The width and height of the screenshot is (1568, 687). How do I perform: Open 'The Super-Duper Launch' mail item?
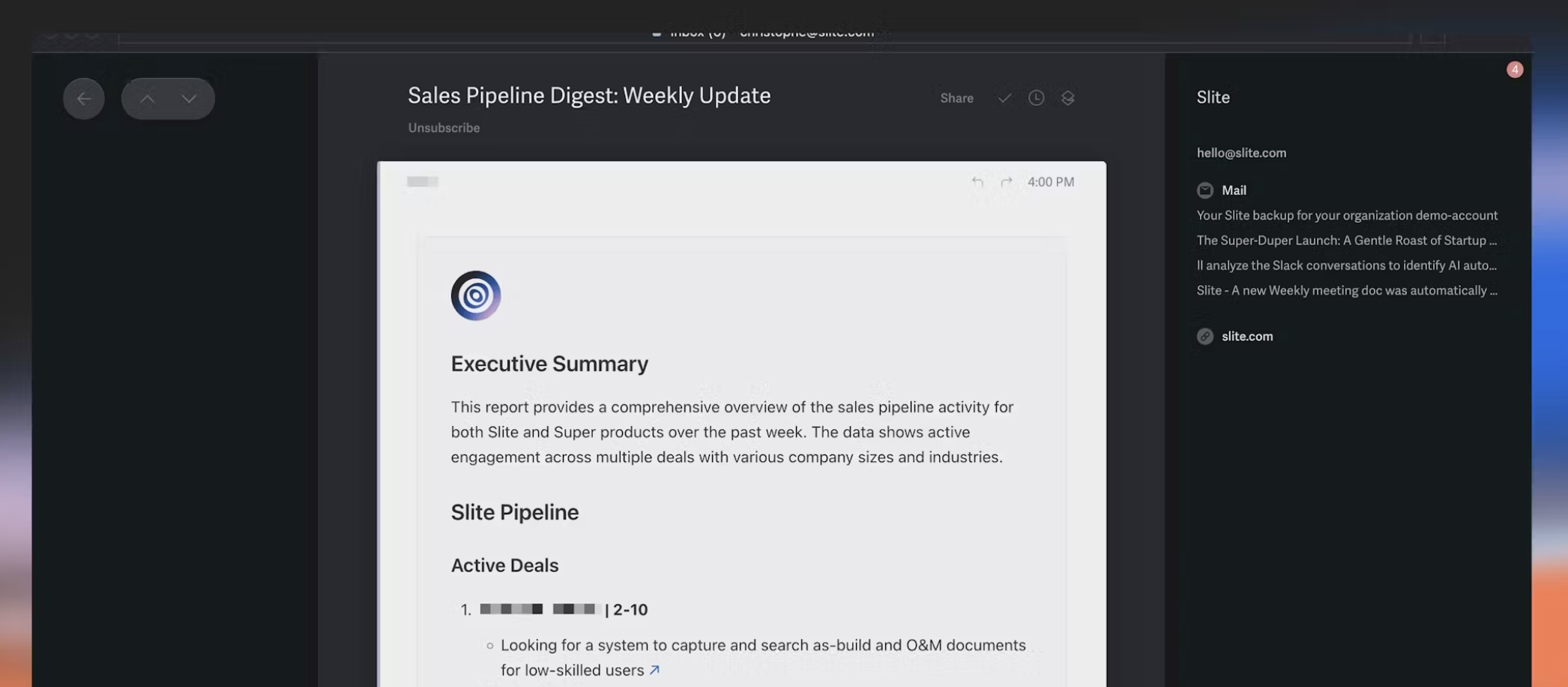tap(1346, 241)
